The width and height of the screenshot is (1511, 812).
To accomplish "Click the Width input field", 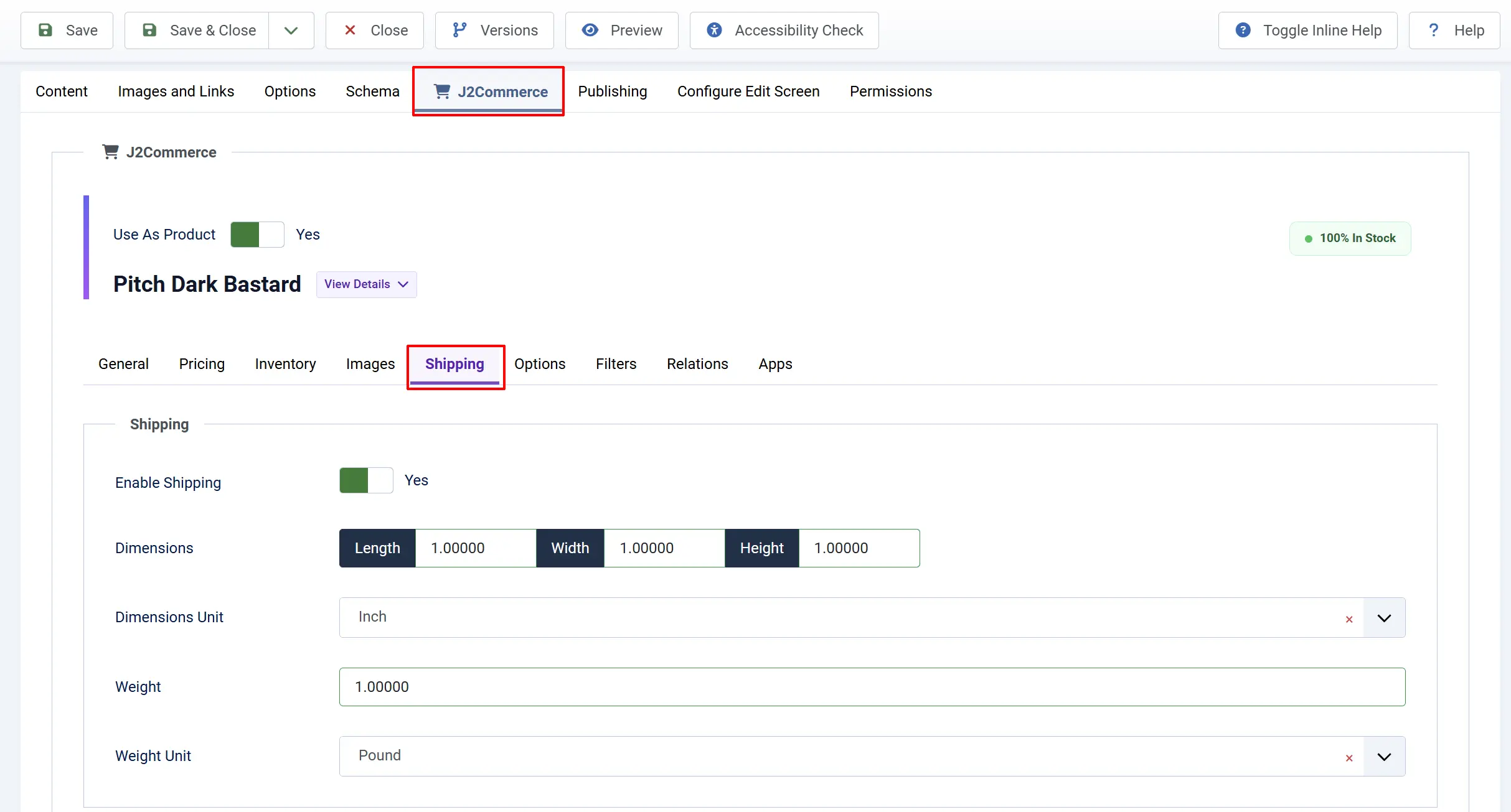I will click(664, 548).
